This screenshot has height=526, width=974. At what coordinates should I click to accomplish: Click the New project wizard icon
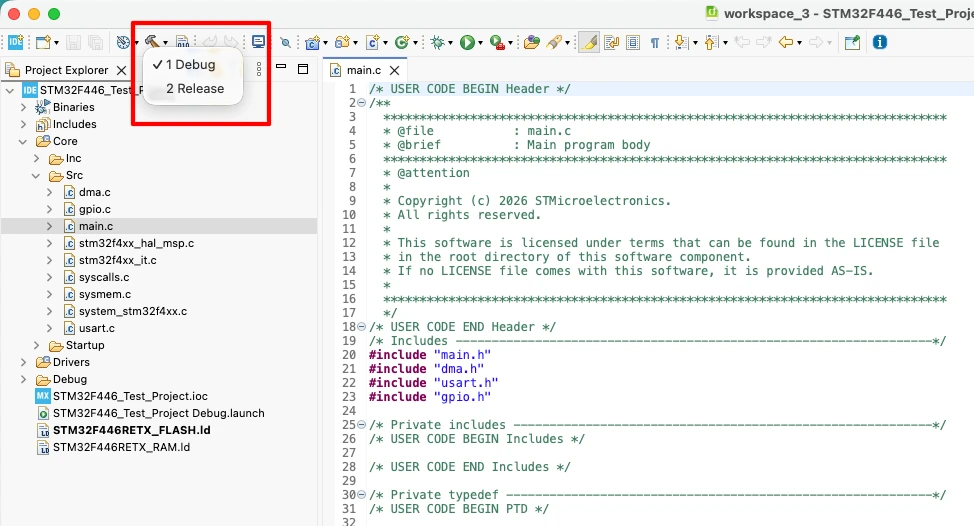click(43, 42)
